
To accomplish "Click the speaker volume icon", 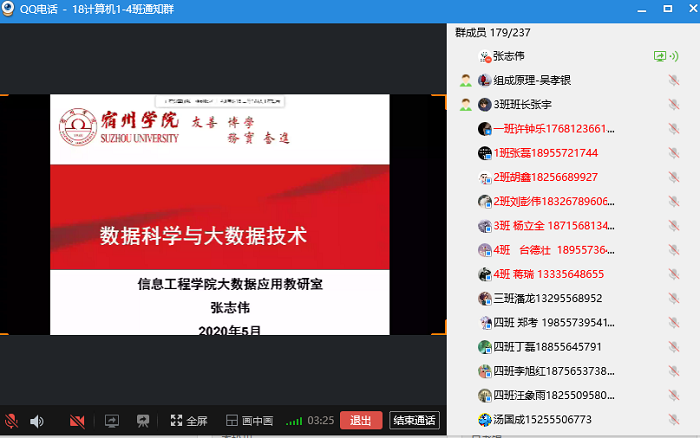I will [37, 421].
